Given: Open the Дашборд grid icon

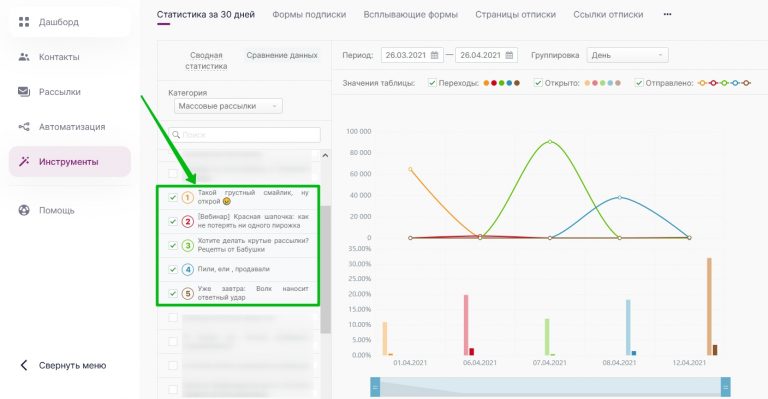Looking at the screenshot, I should [24, 22].
